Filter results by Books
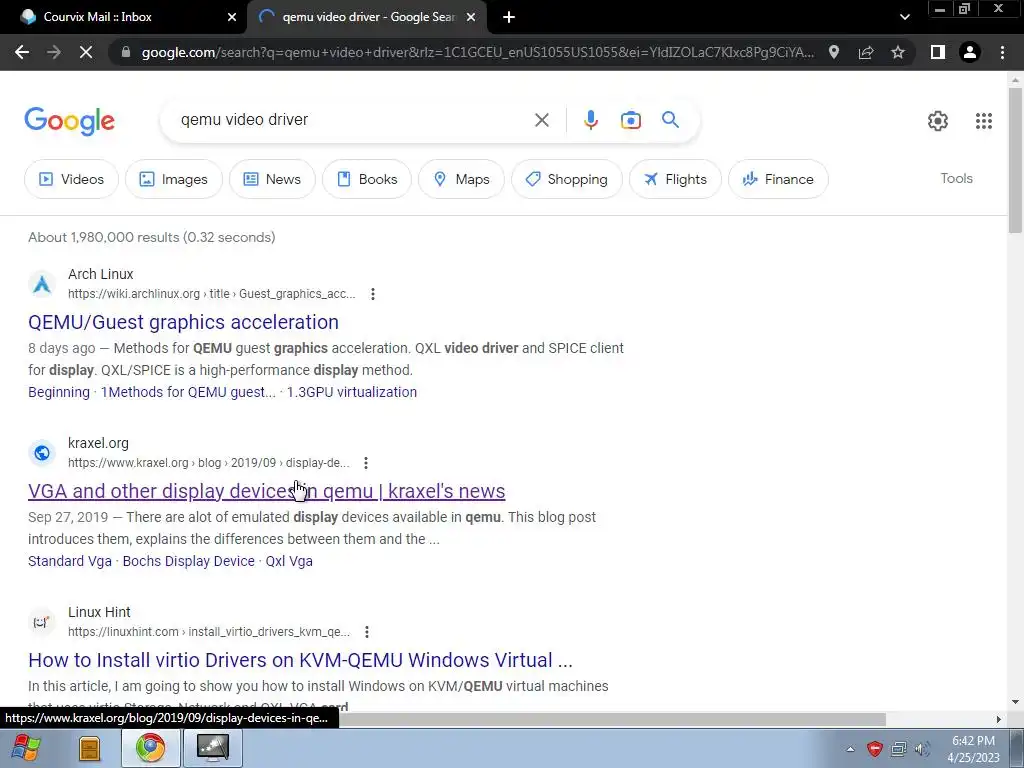 point(367,179)
